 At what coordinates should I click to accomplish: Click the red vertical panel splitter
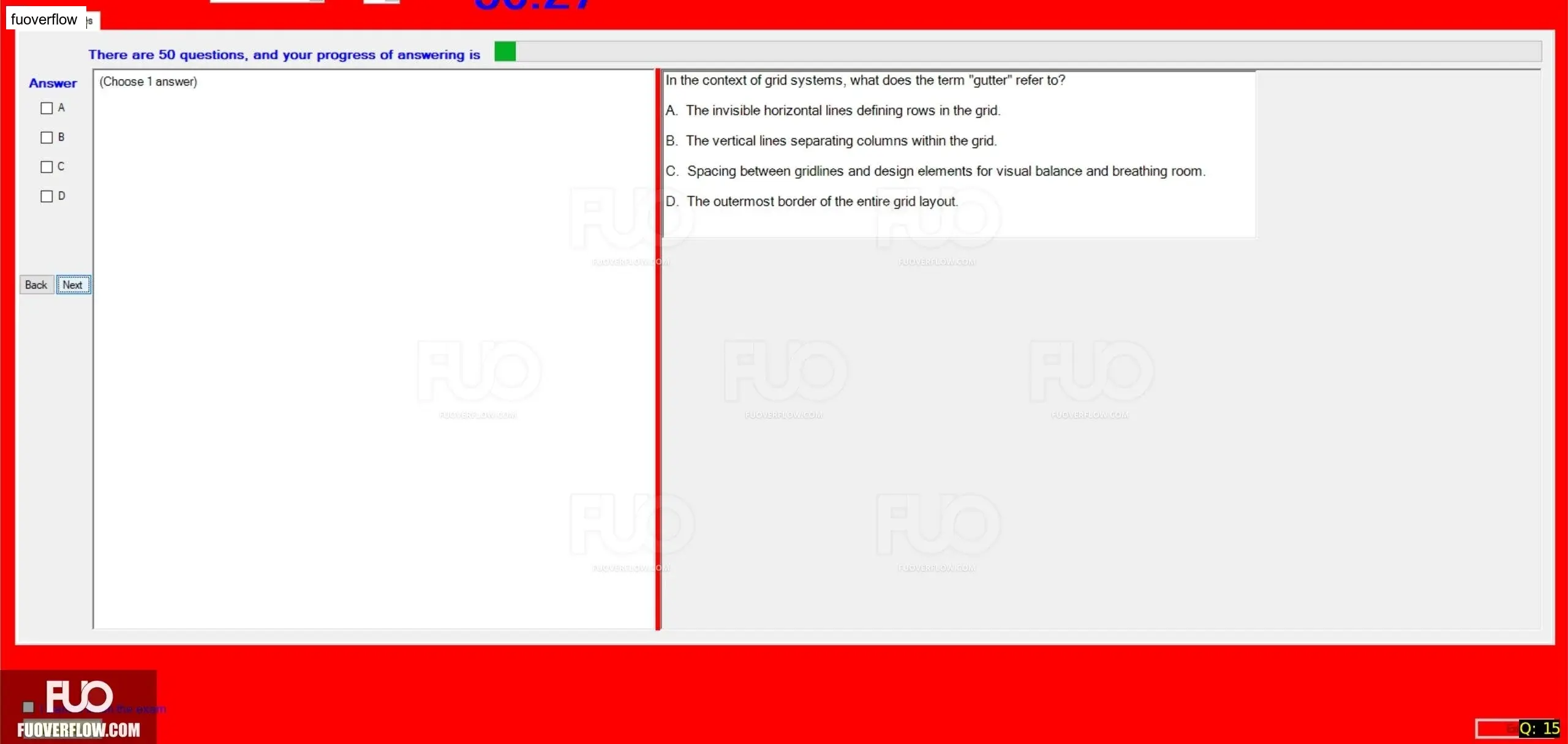(x=658, y=349)
